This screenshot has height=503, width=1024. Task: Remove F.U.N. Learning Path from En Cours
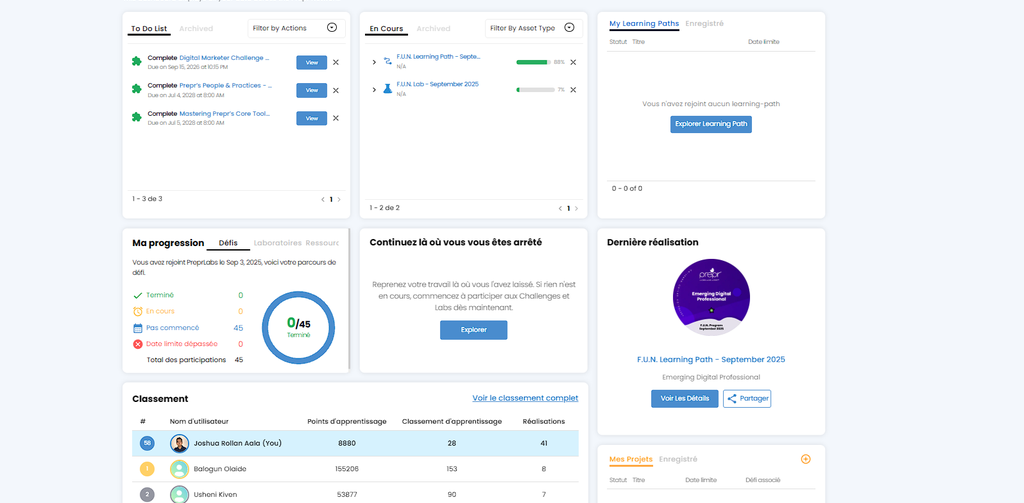[x=573, y=62]
